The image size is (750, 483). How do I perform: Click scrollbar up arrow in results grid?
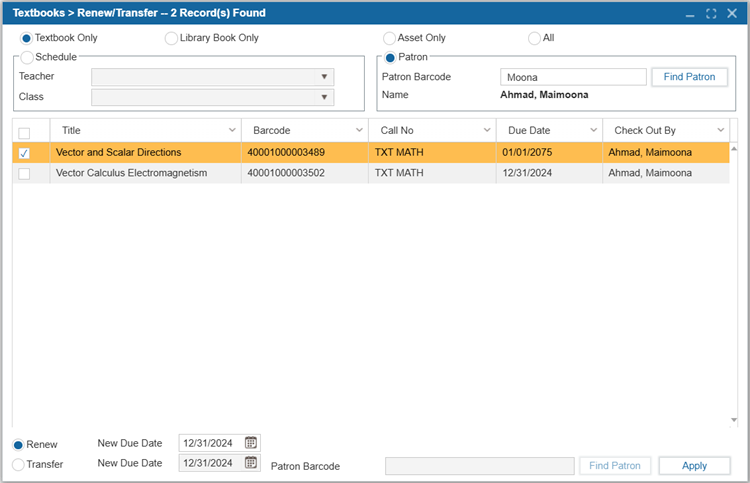pyautogui.click(x=734, y=149)
